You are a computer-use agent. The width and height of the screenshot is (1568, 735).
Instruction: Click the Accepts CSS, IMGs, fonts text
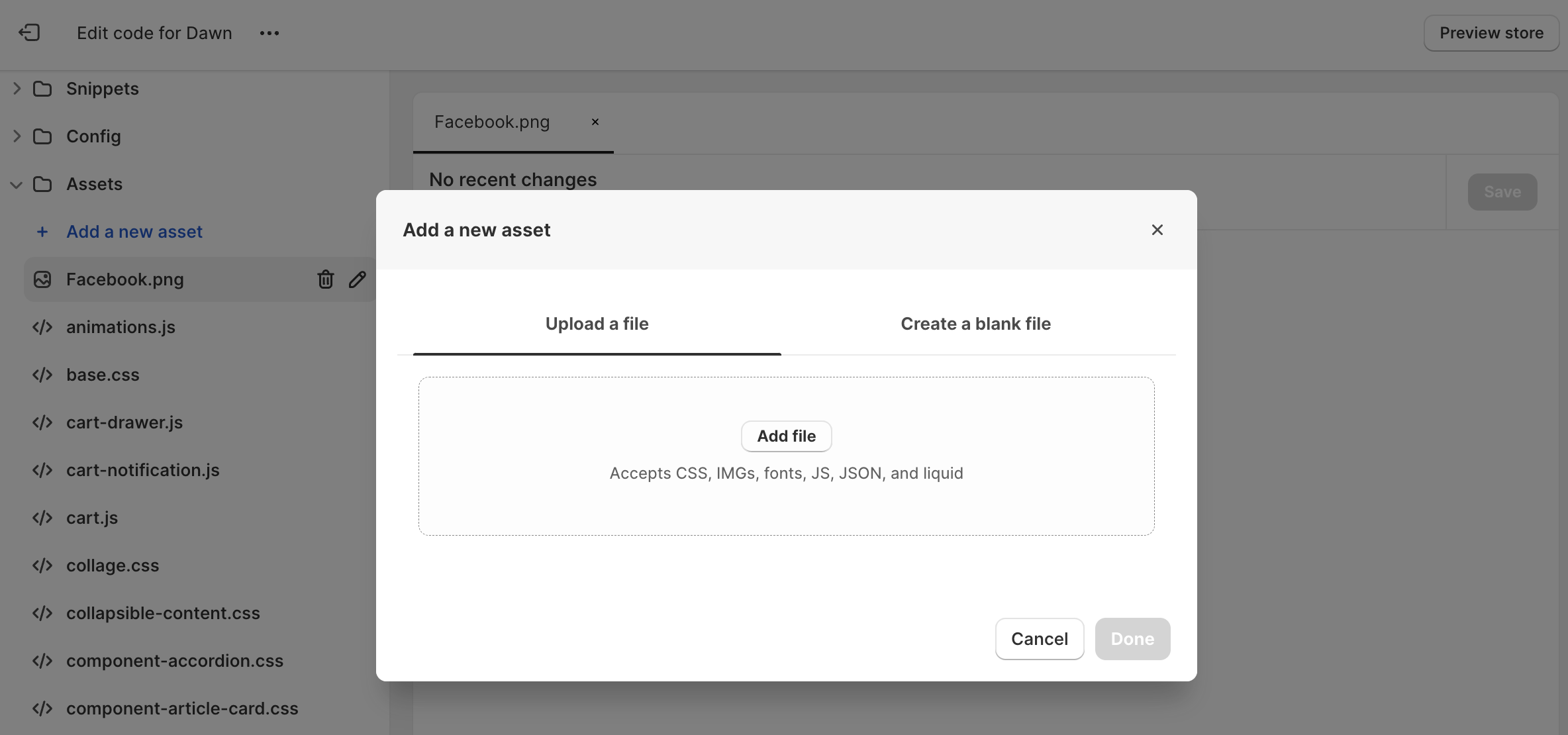[787, 473]
